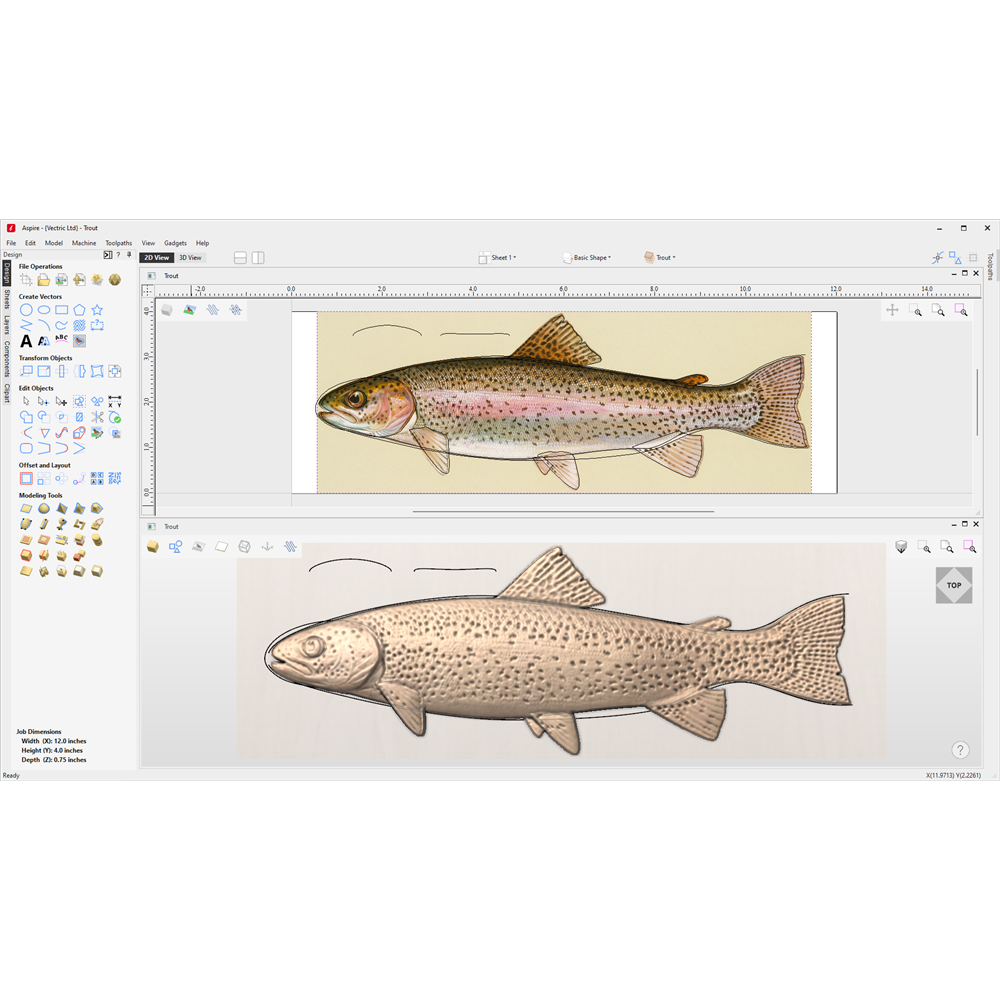Viewport: 1000px width, 1000px height.
Task: Click the view cube icon in 3D view
Action: tap(901, 547)
